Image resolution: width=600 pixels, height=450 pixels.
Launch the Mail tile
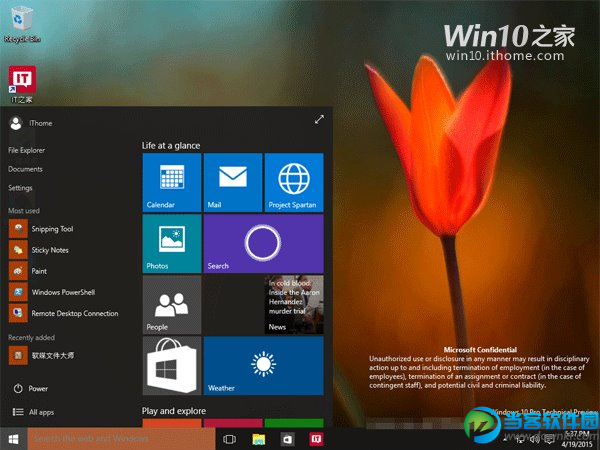[x=232, y=182]
